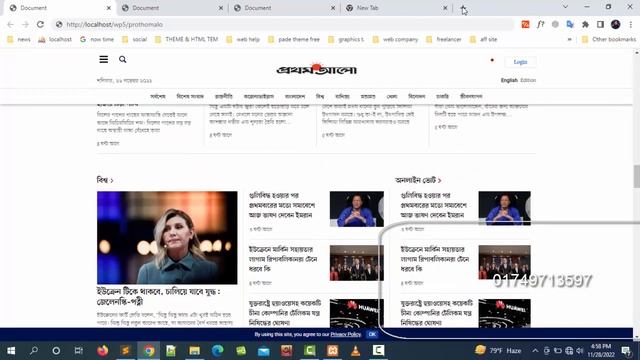Open the 'অনলাইন ভোট' section heading link

coord(418,180)
